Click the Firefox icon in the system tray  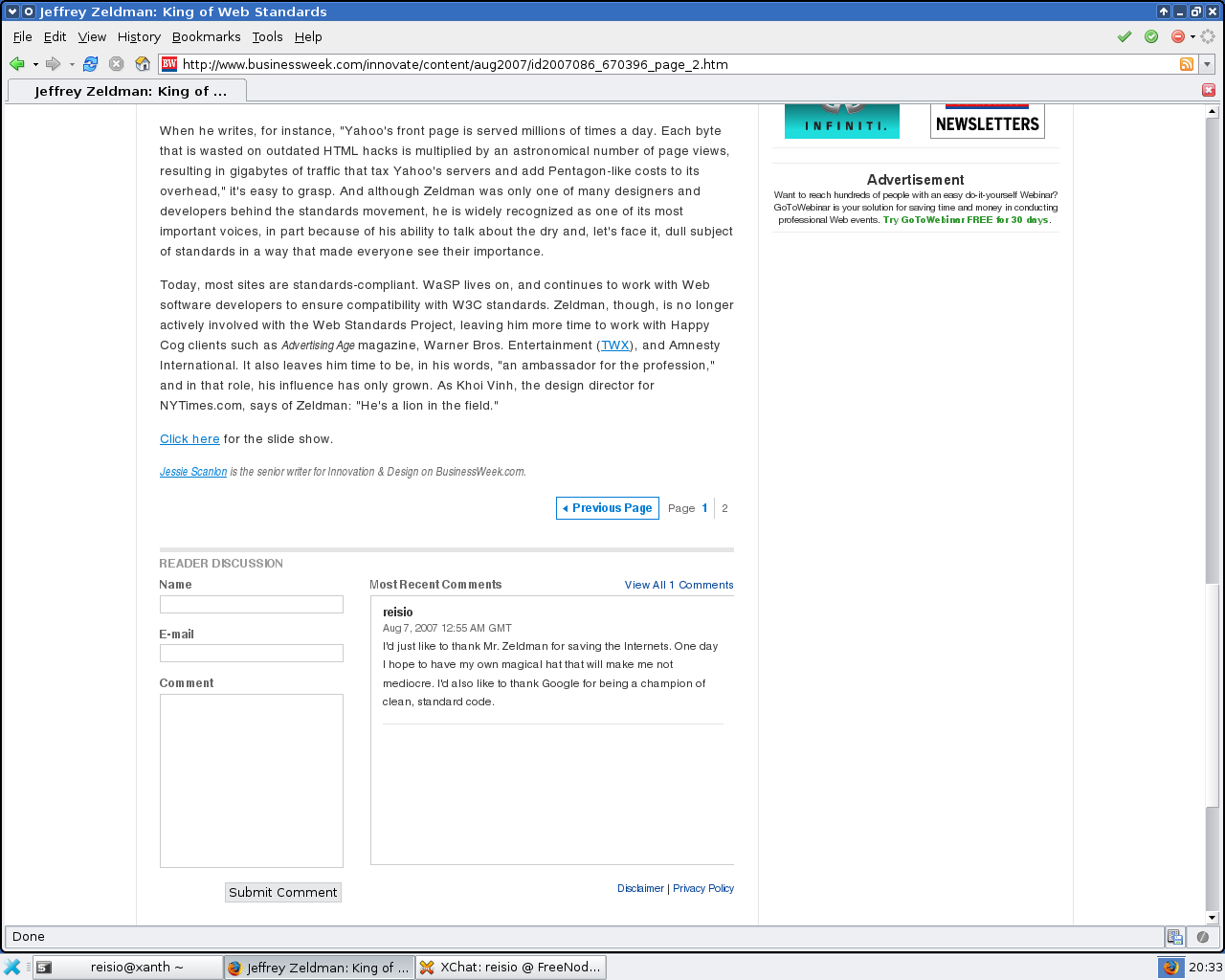coord(1169,968)
